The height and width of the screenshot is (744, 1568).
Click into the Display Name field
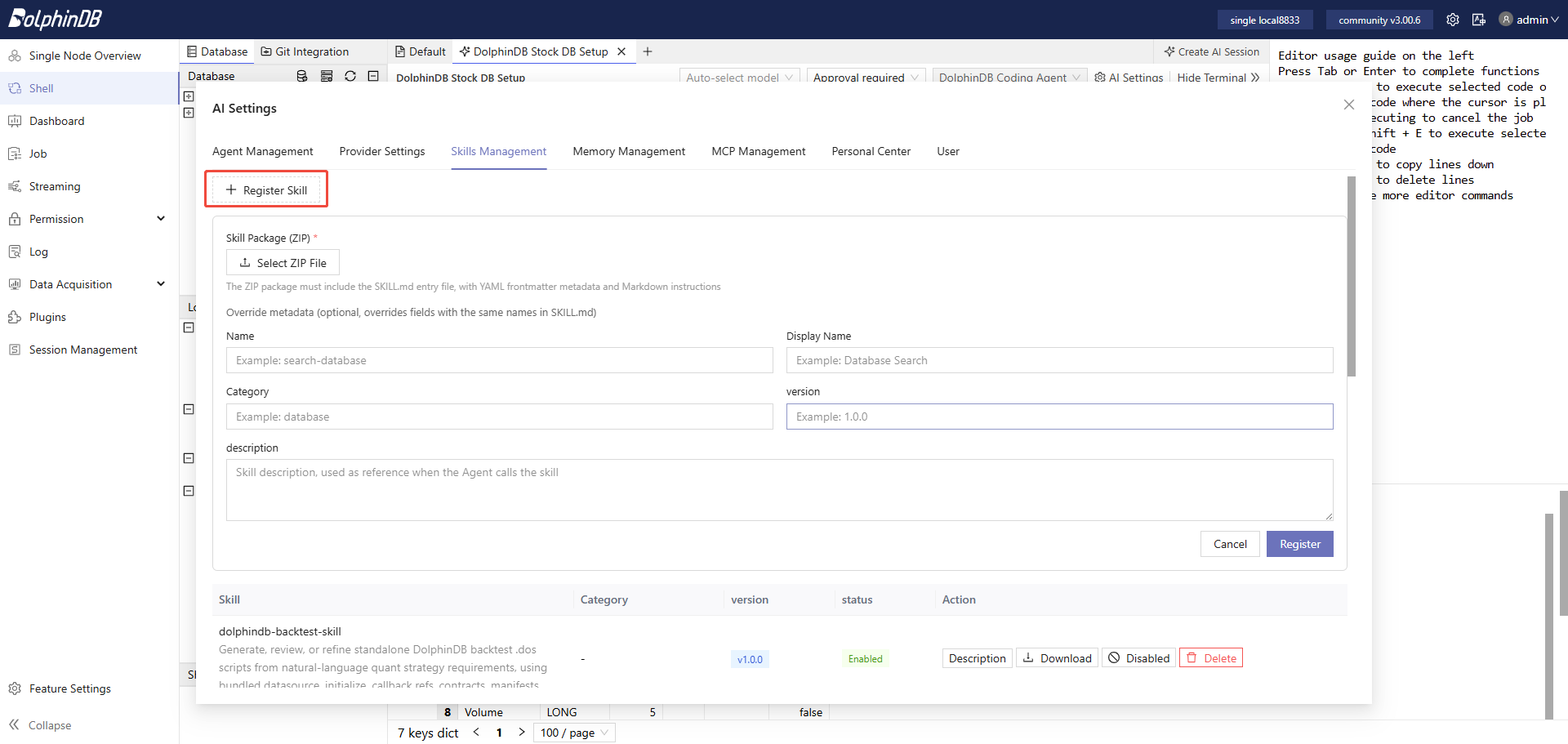[x=1060, y=360]
